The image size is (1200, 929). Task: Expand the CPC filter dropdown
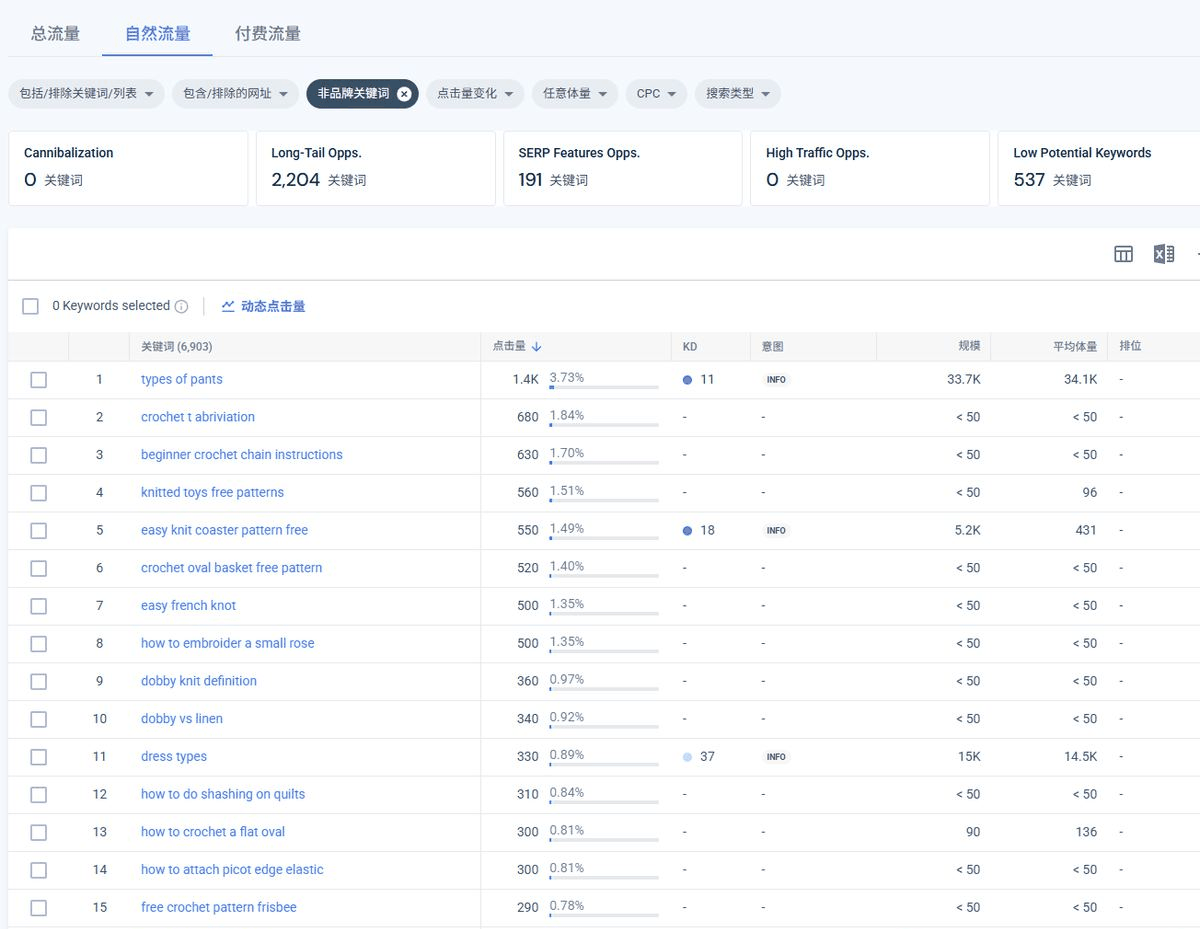(656, 94)
